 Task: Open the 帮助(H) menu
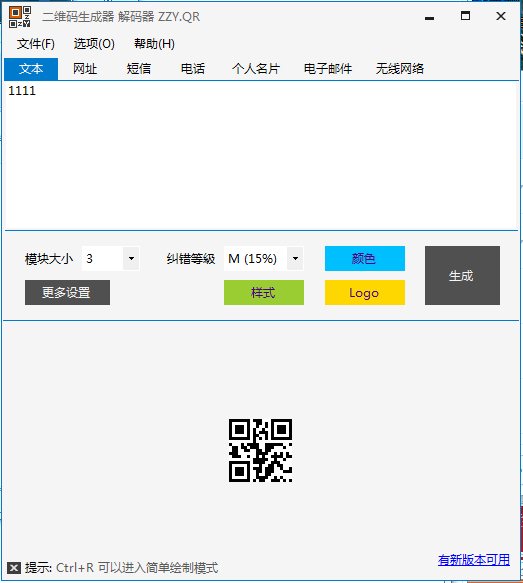pos(154,44)
